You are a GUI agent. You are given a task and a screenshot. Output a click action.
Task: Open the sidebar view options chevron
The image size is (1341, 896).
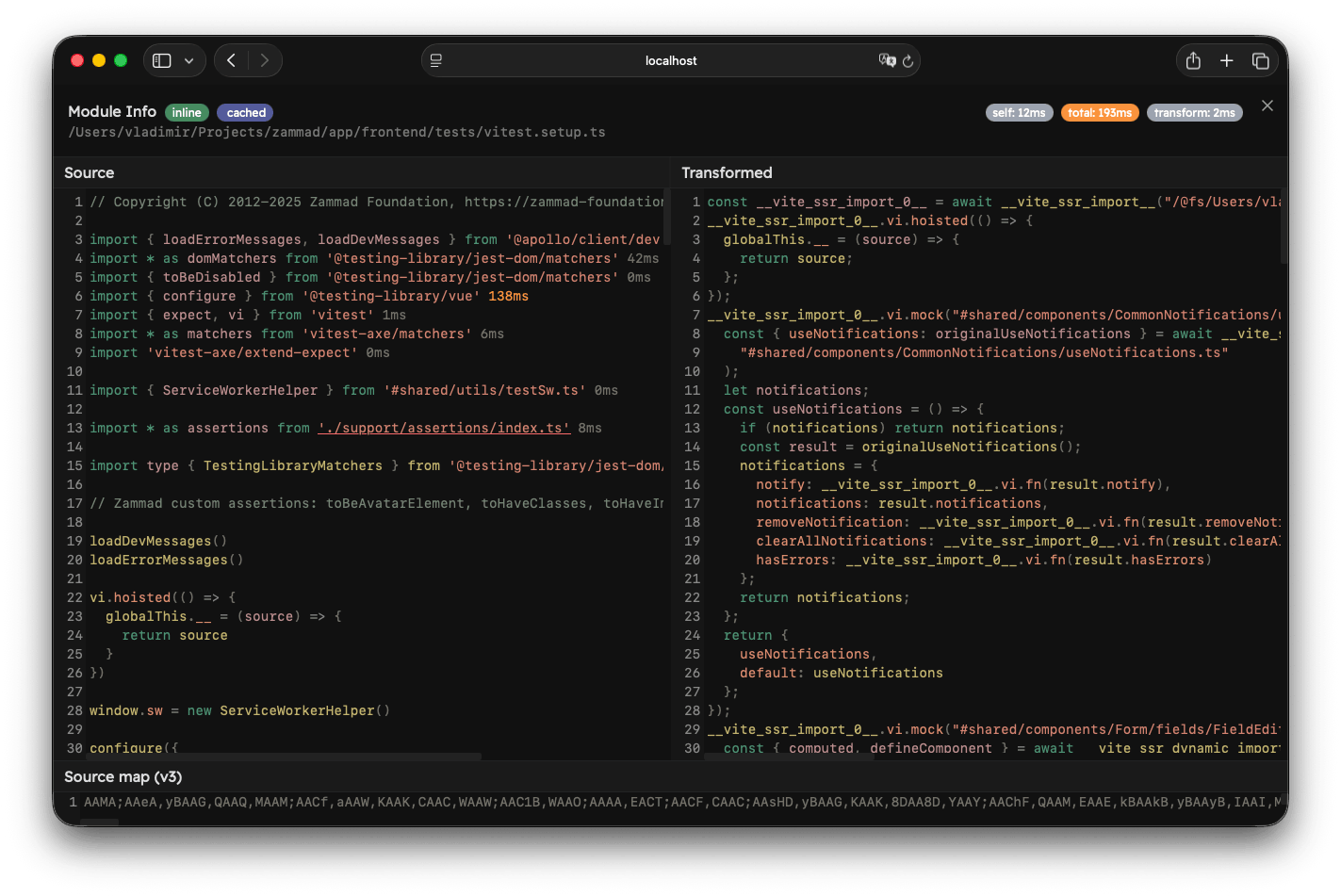[188, 59]
